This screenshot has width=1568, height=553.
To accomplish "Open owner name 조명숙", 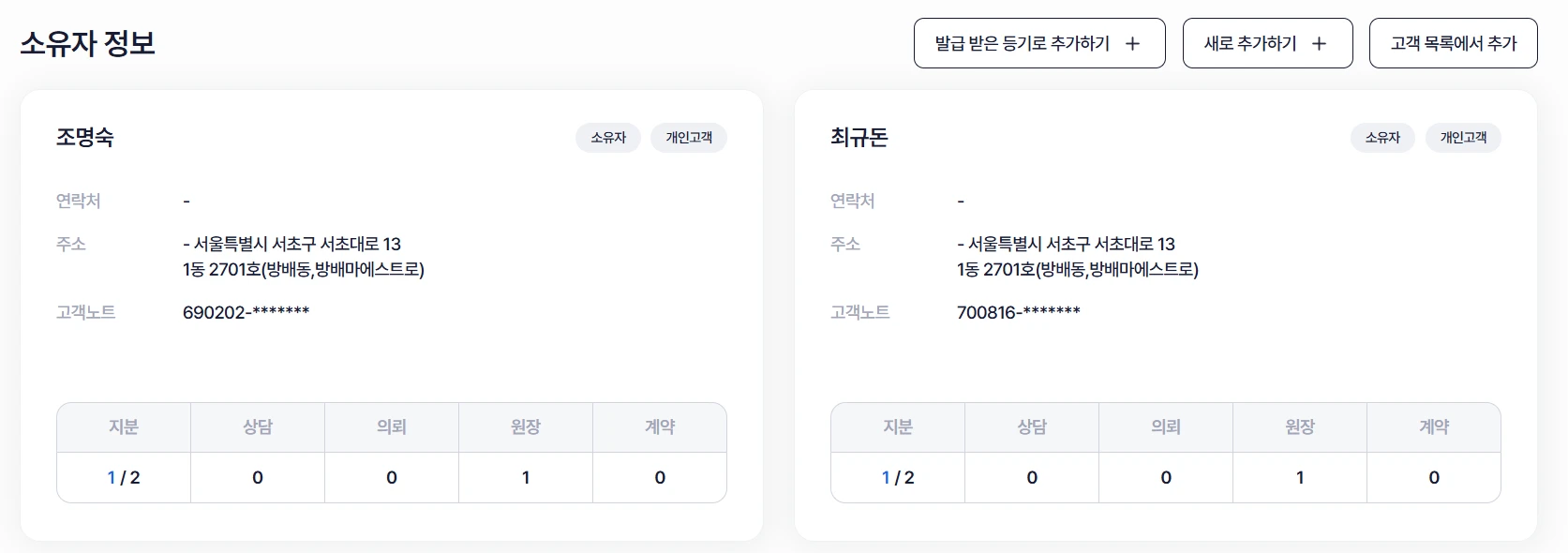I will (85, 138).
